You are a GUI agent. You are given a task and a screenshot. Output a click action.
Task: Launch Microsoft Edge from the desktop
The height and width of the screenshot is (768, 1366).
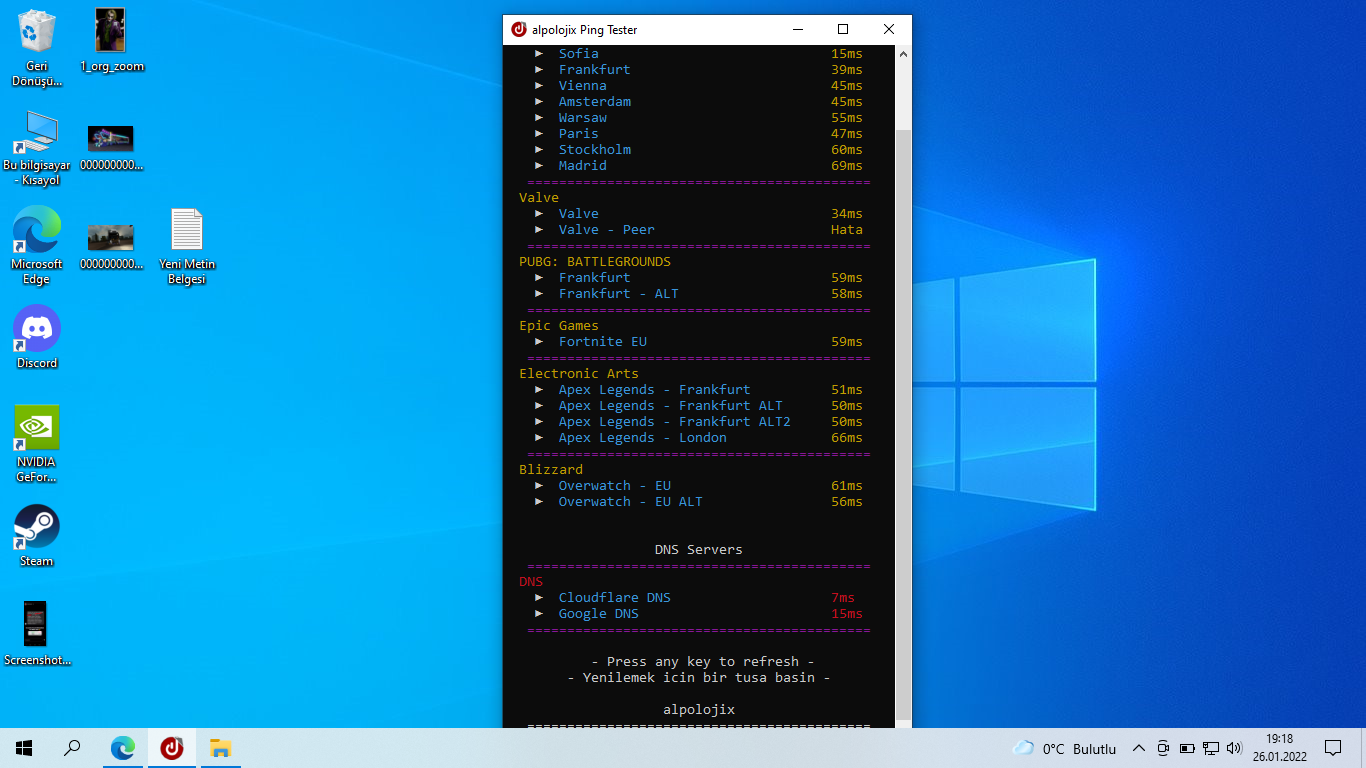37,246
